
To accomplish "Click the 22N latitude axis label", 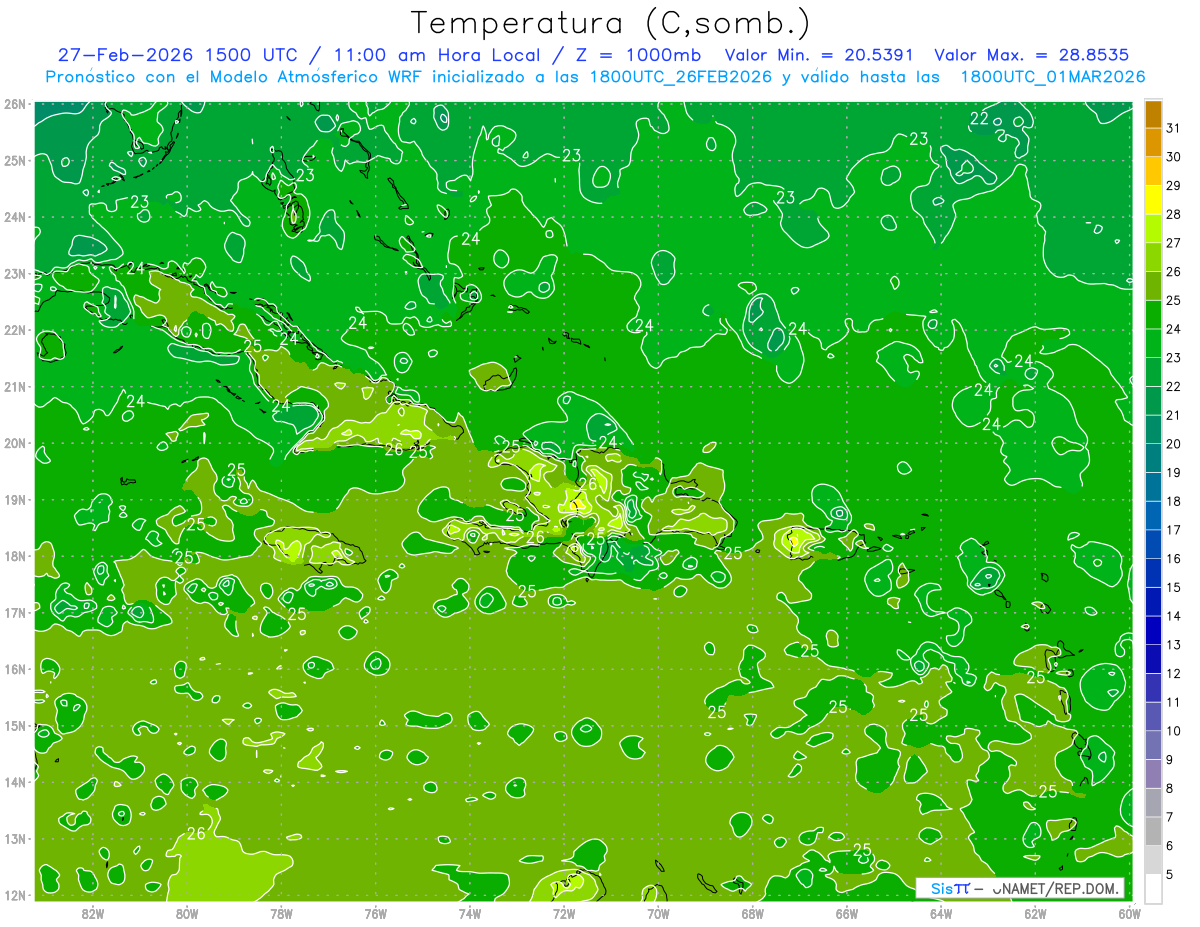I will (x=15, y=330).
